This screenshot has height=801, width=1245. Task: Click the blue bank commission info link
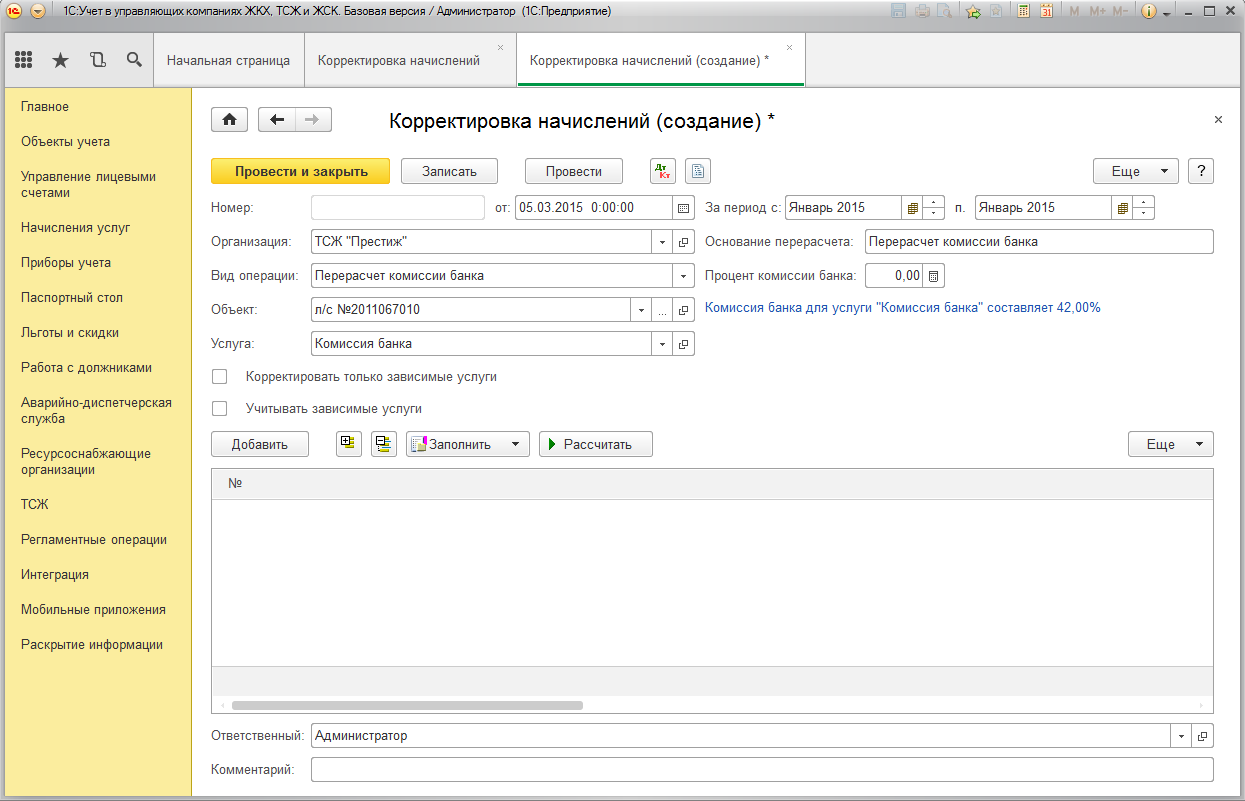pyautogui.click(x=903, y=308)
